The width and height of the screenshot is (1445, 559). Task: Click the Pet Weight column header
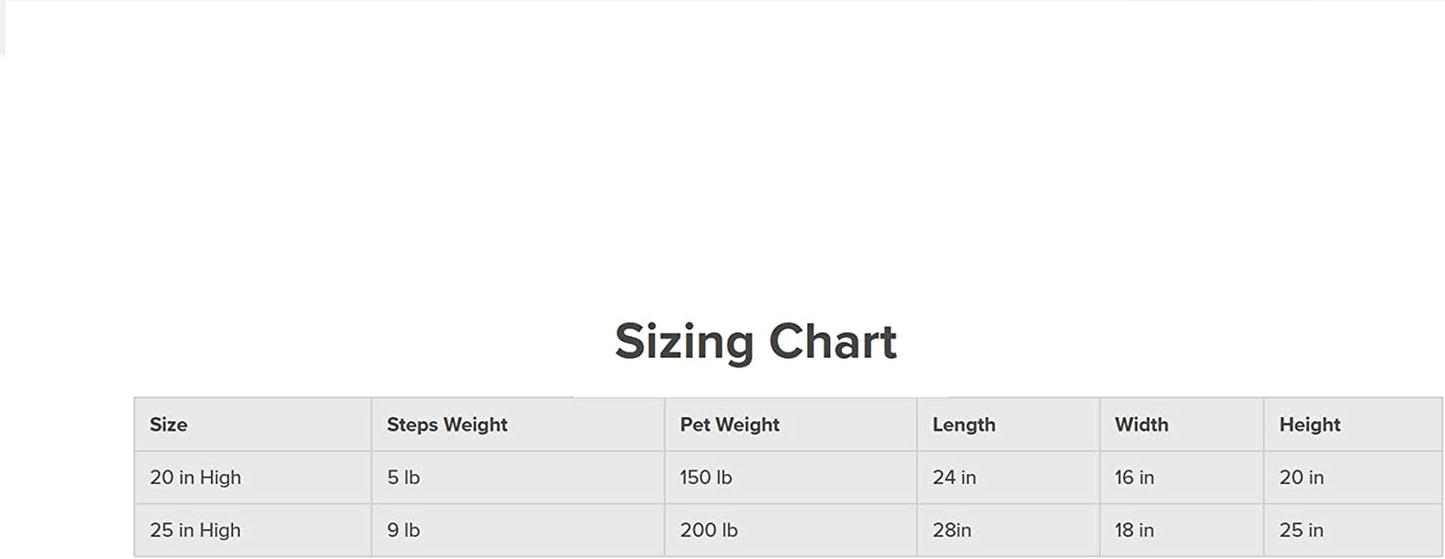pos(729,424)
